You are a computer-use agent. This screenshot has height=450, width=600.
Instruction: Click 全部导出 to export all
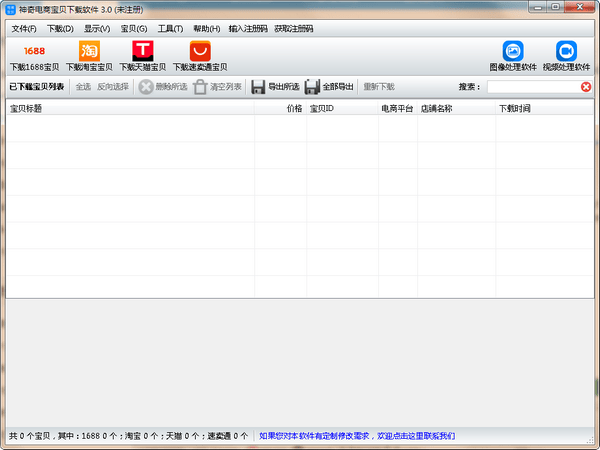[x=329, y=87]
